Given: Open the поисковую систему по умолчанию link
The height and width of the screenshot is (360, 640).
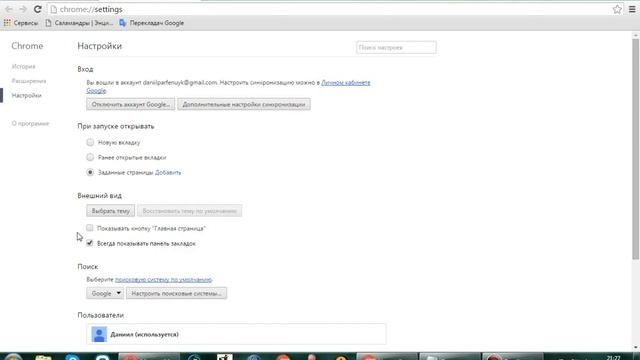Looking at the screenshot, I should pyautogui.click(x=164, y=280).
